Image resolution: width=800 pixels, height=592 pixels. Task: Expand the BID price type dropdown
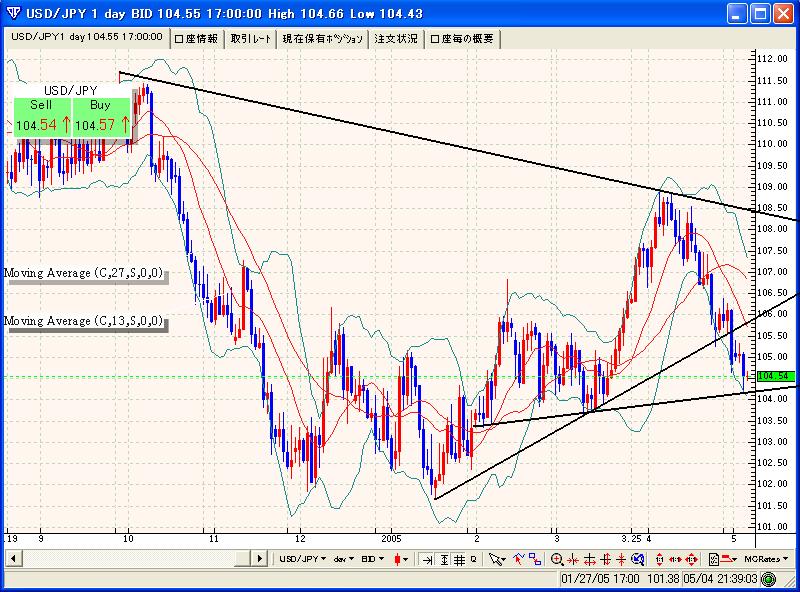pyautogui.click(x=373, y=559)
